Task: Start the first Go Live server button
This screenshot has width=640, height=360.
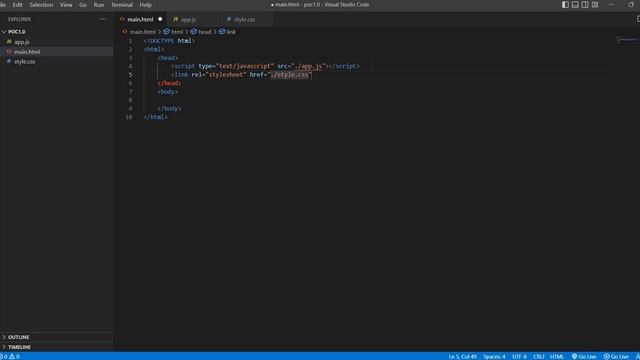Action: (584, 356)
